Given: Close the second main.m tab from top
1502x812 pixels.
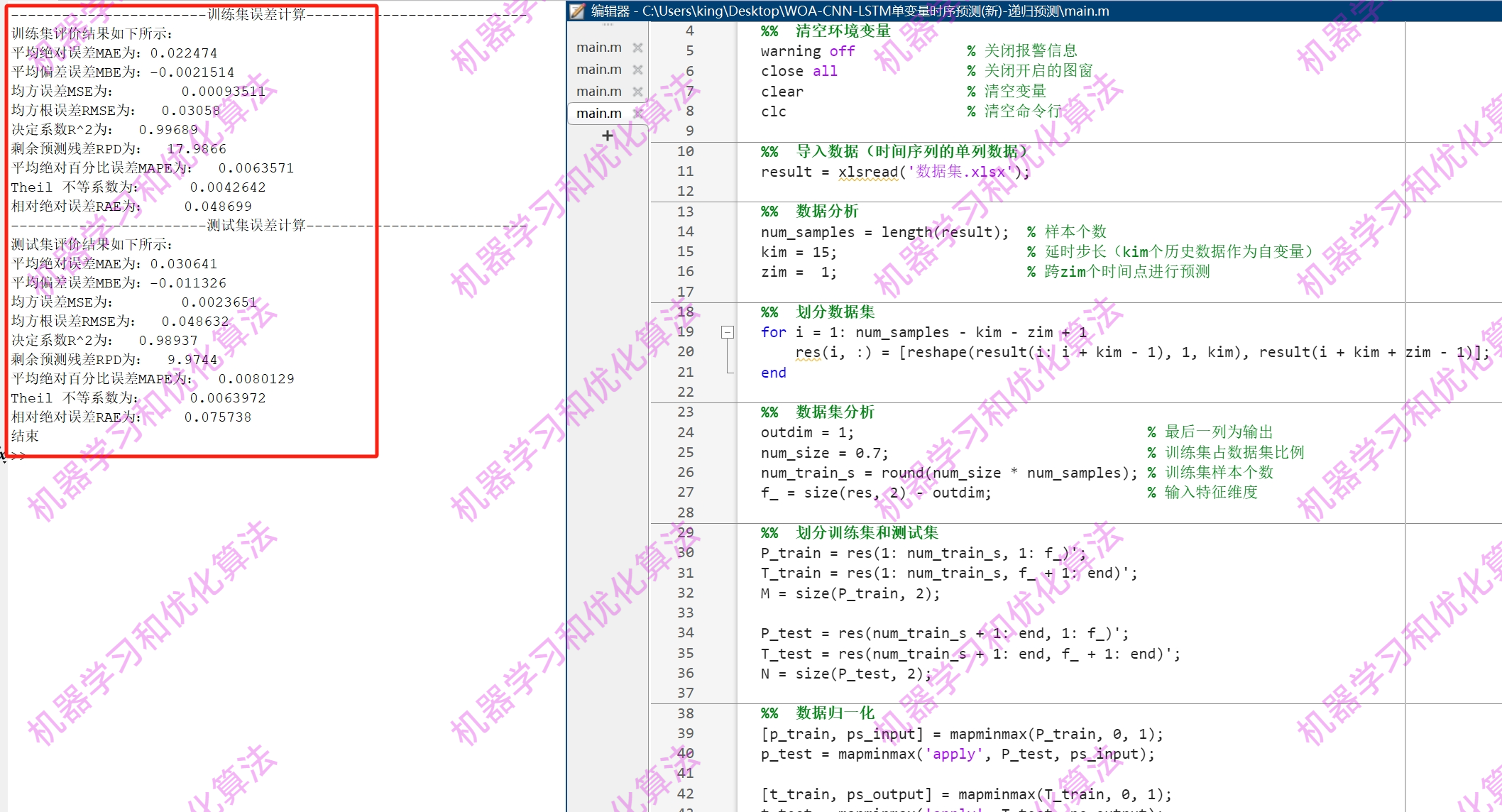Looking at the screenshot, I should click(637, 70).
